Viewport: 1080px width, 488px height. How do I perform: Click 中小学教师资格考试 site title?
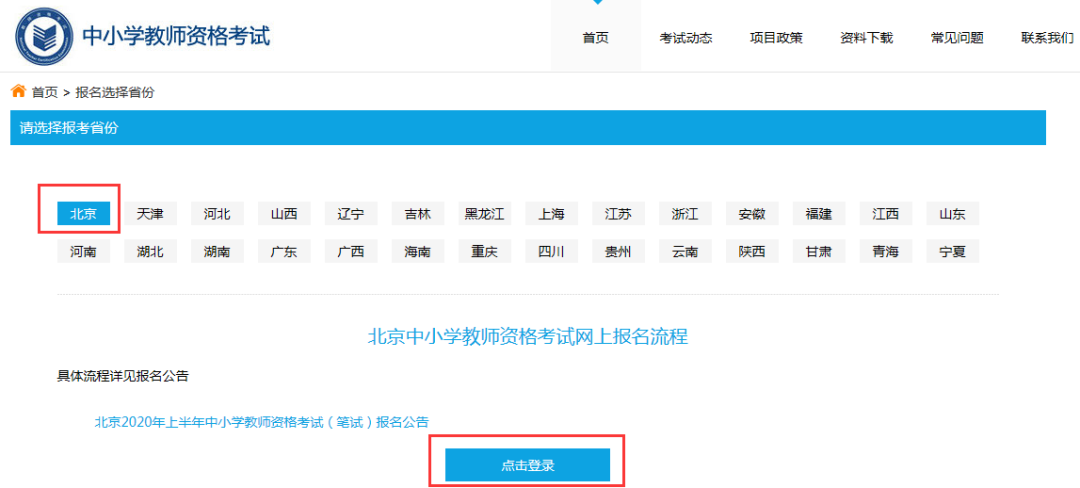click(x=176, y=35)
